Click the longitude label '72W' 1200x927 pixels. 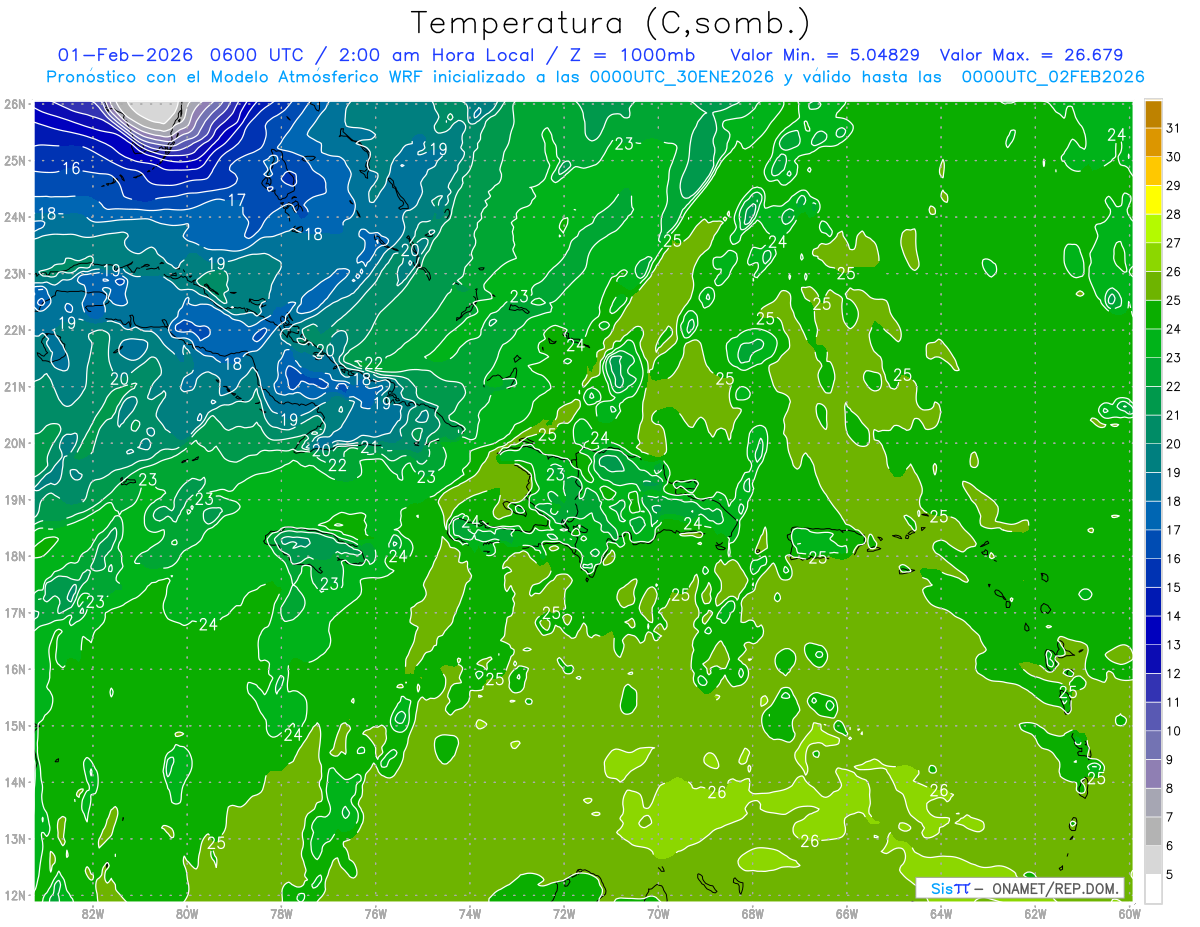click(x=564, y=913)
